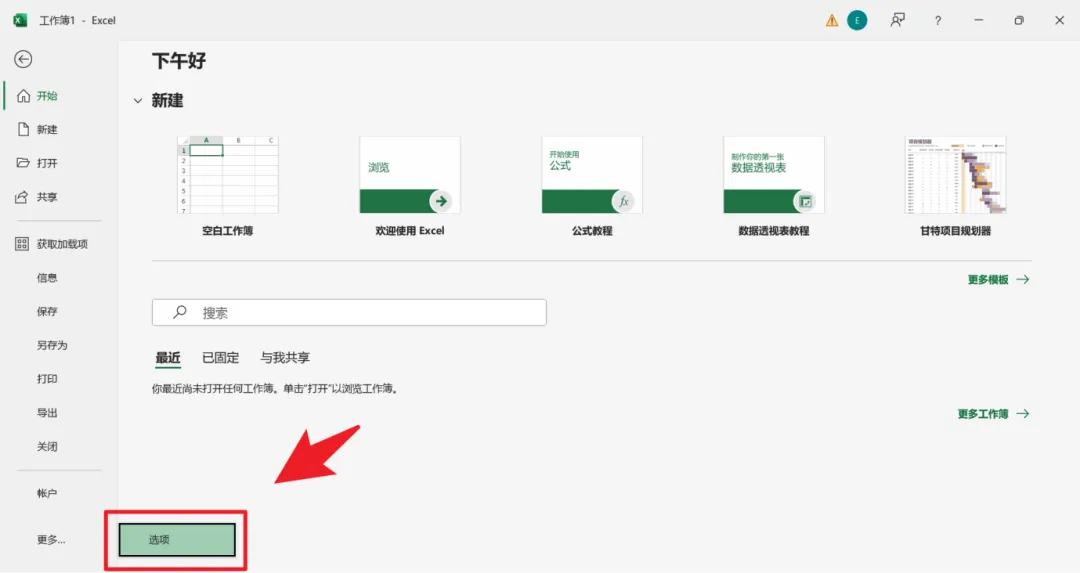Click the 新建 document icon
1080x573 pixels.
23,129
